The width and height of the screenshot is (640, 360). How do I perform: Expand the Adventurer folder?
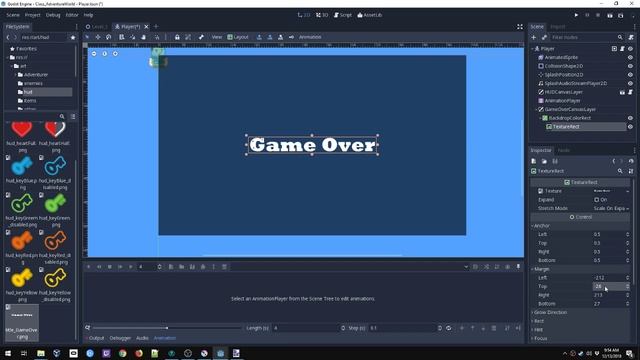[x=16, y=75]
